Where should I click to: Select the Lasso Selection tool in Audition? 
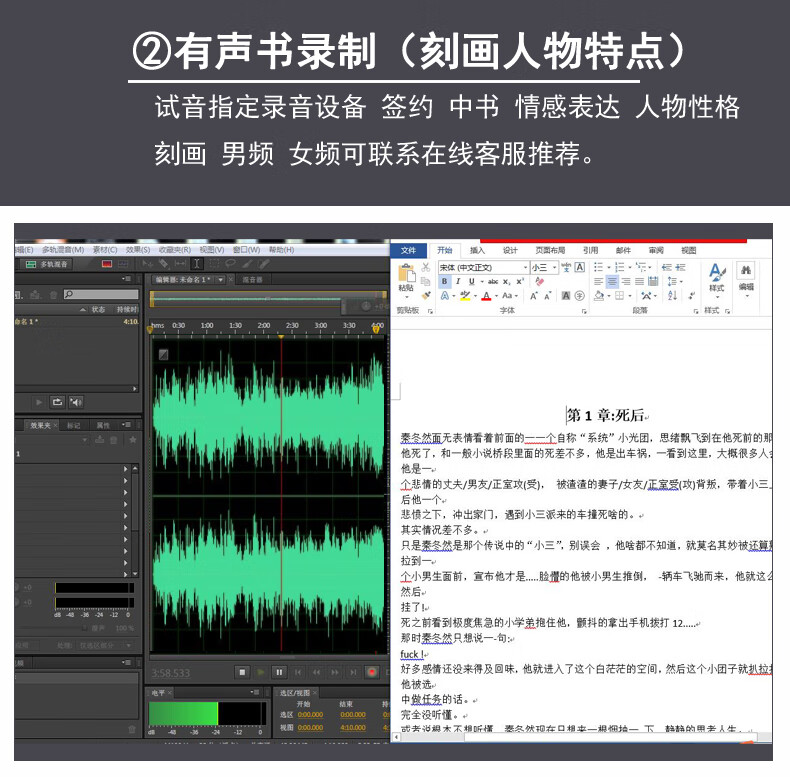tap(231, 263)
